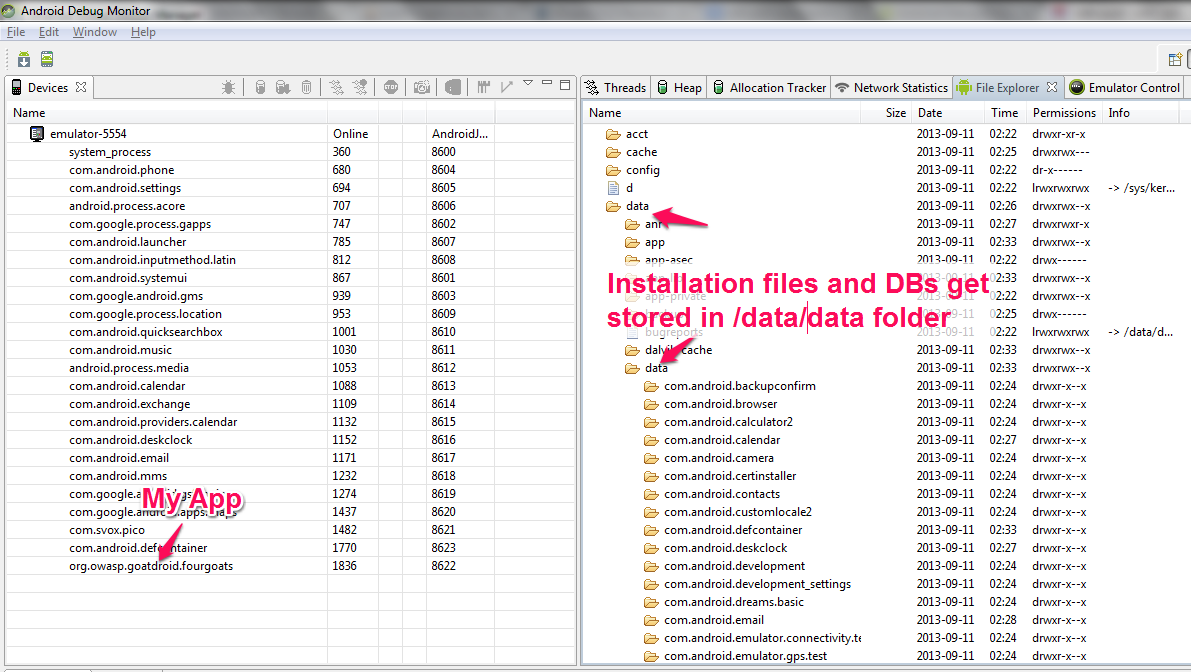Image resolution: width=1191 pixels, height=672 pixels.
Task: Click the emulator-5554 device icon
Action: coord(36,134)
